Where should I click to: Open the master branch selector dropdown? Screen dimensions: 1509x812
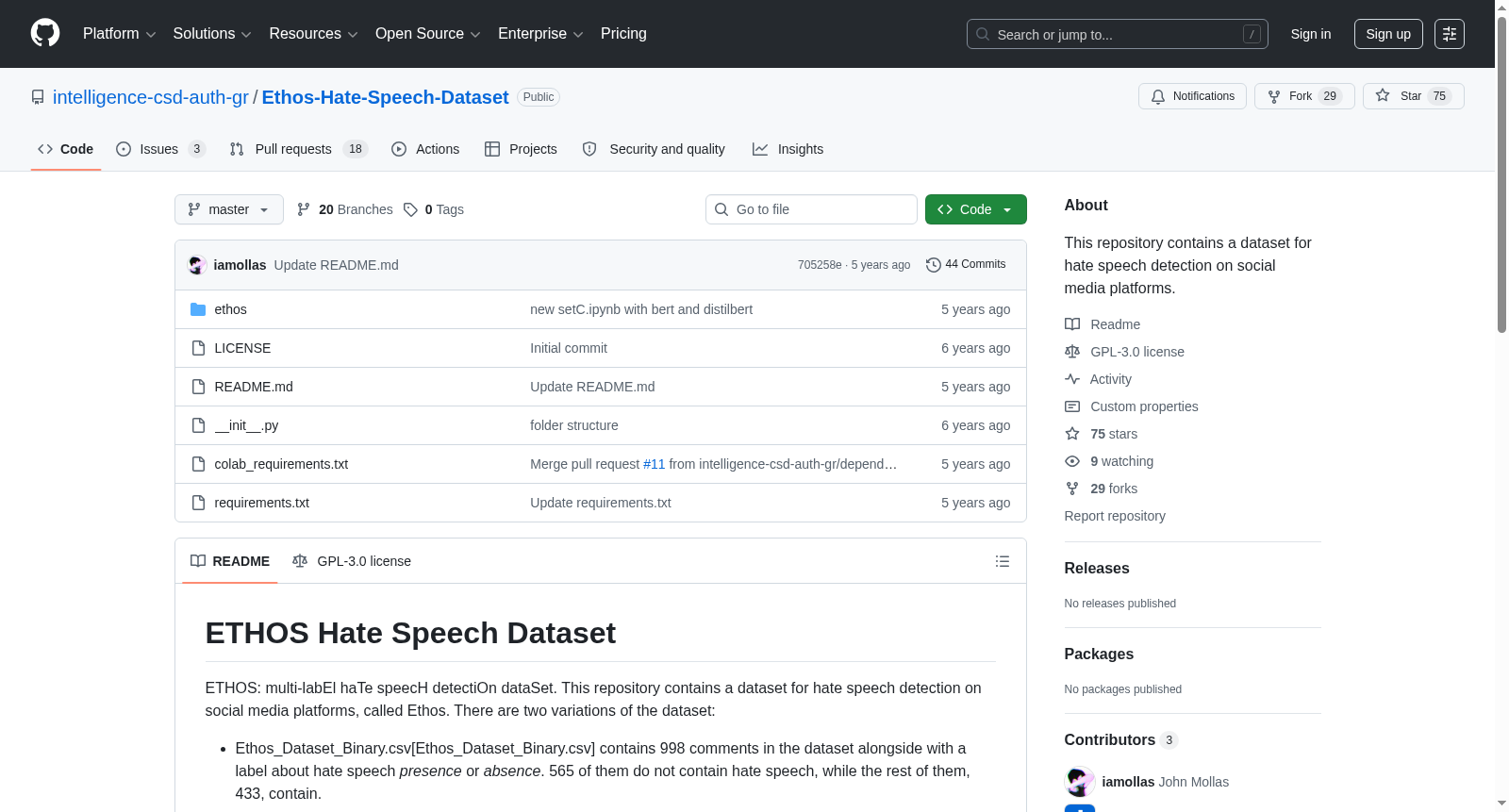pyautogui.click(x=229, y=209)
